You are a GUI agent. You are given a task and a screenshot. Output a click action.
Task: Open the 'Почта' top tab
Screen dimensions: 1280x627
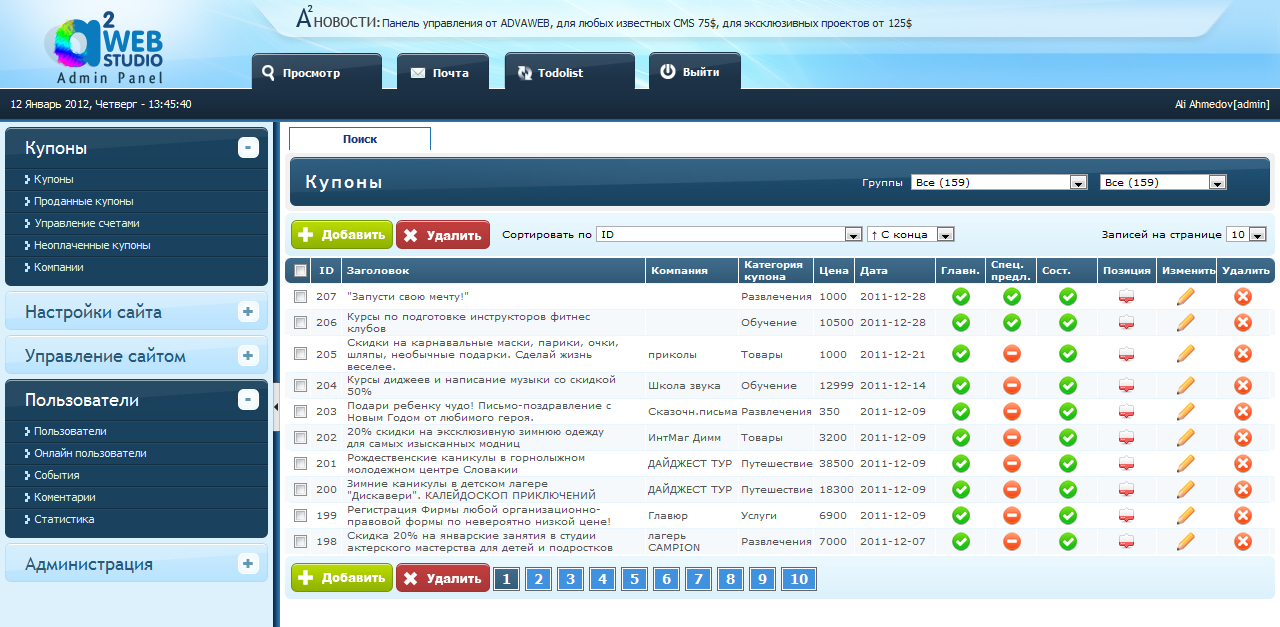point(440,73)
